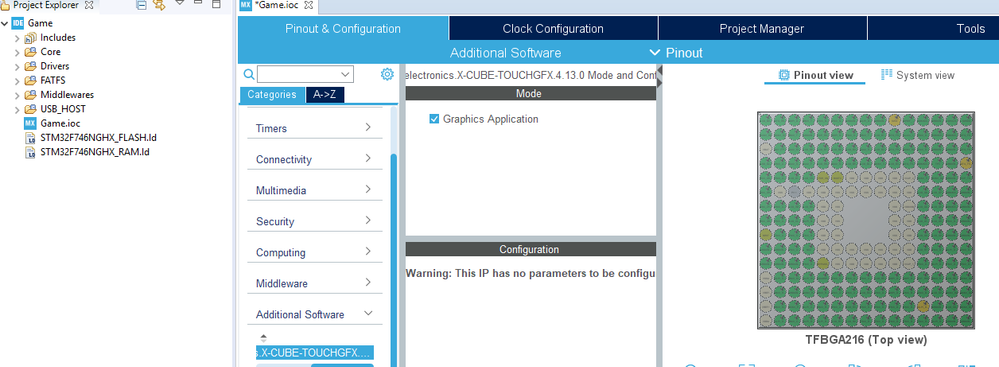Expand the Drivers folder
The width and height of the screenshot is (999, 367).
(x=17, y=66)
